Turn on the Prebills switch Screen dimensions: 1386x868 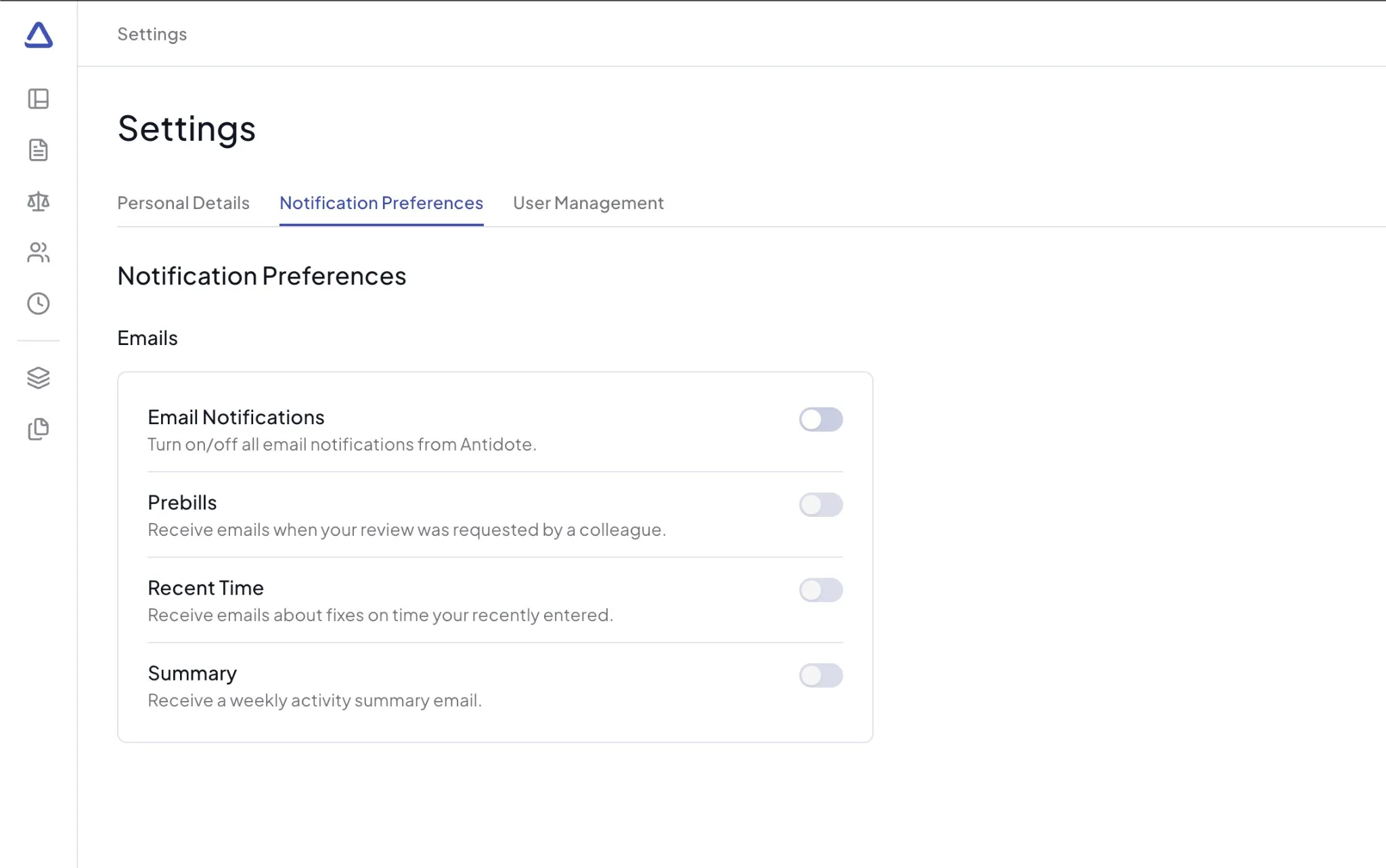point(821,505)
